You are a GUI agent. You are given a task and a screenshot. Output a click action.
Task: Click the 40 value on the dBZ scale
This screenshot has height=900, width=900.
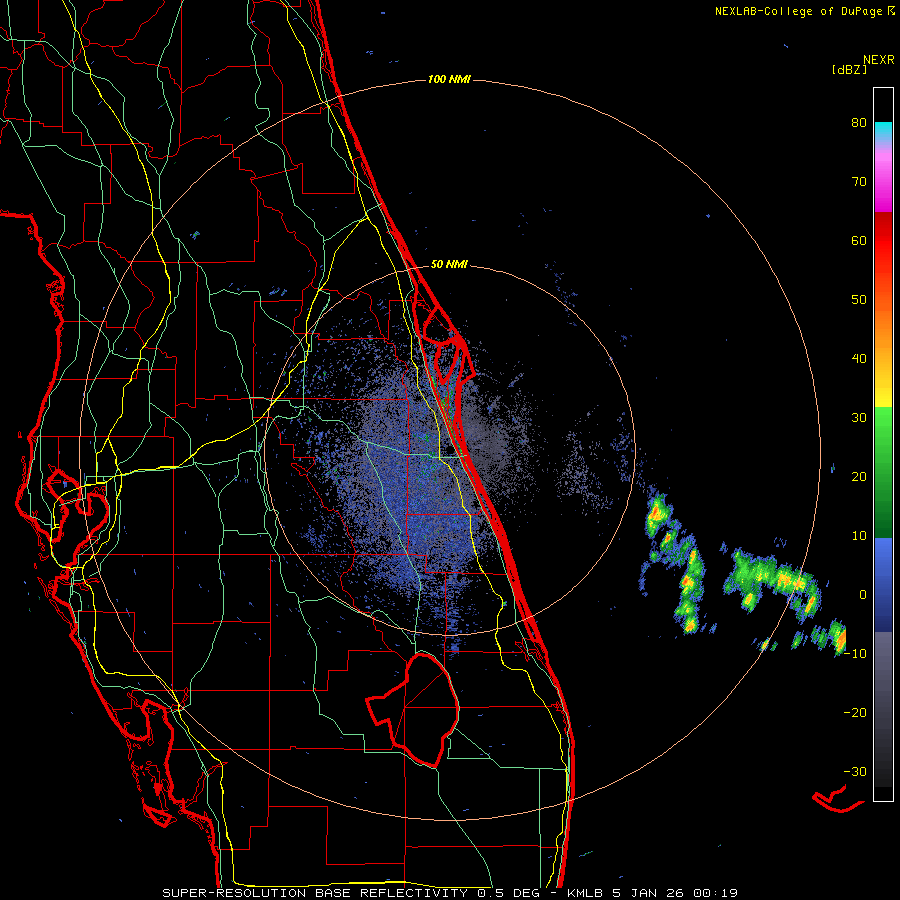coord(859,359)
